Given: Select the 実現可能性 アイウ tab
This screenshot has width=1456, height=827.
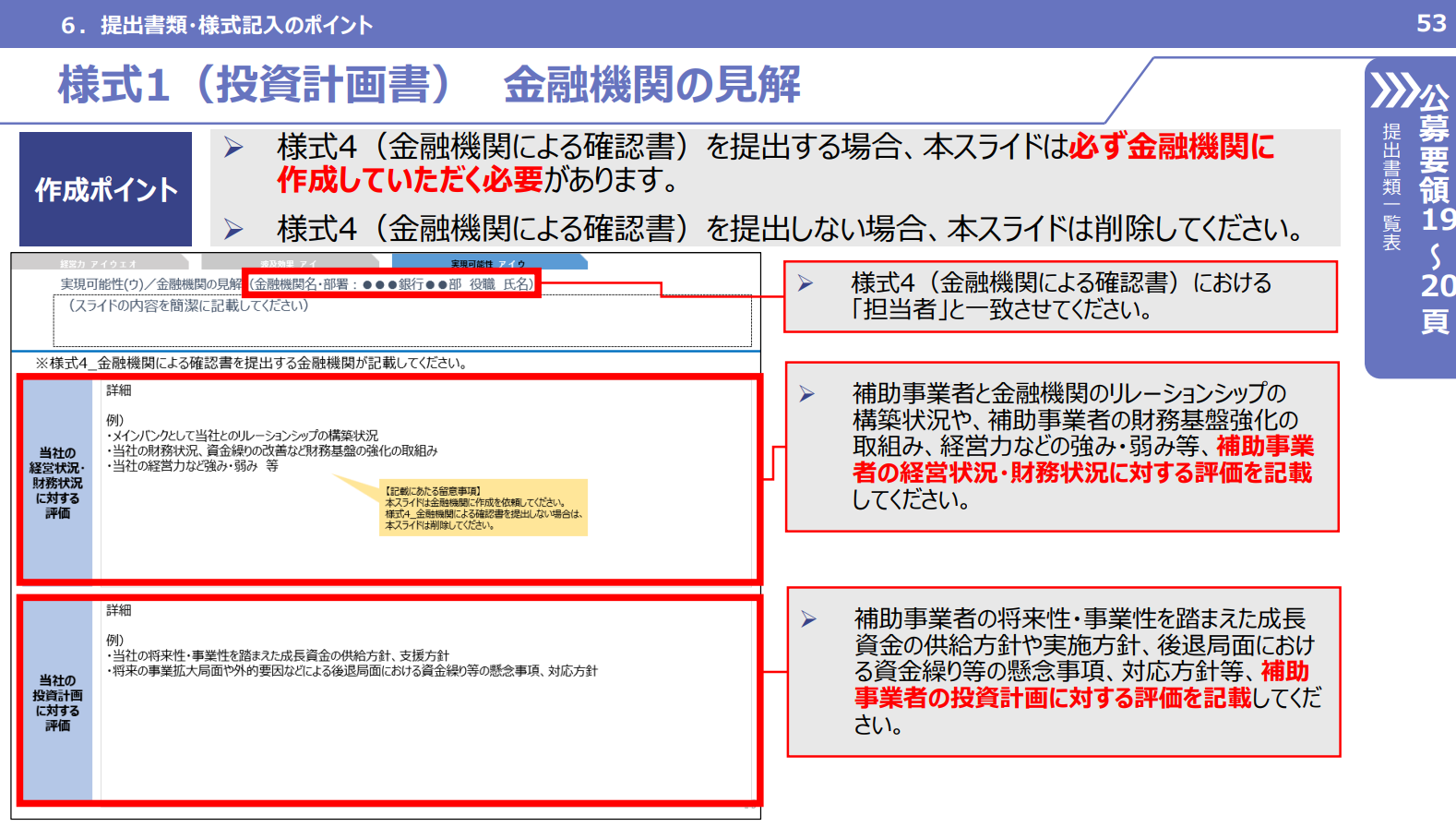Looking at the screenshot, I should [x=487, y=264].
